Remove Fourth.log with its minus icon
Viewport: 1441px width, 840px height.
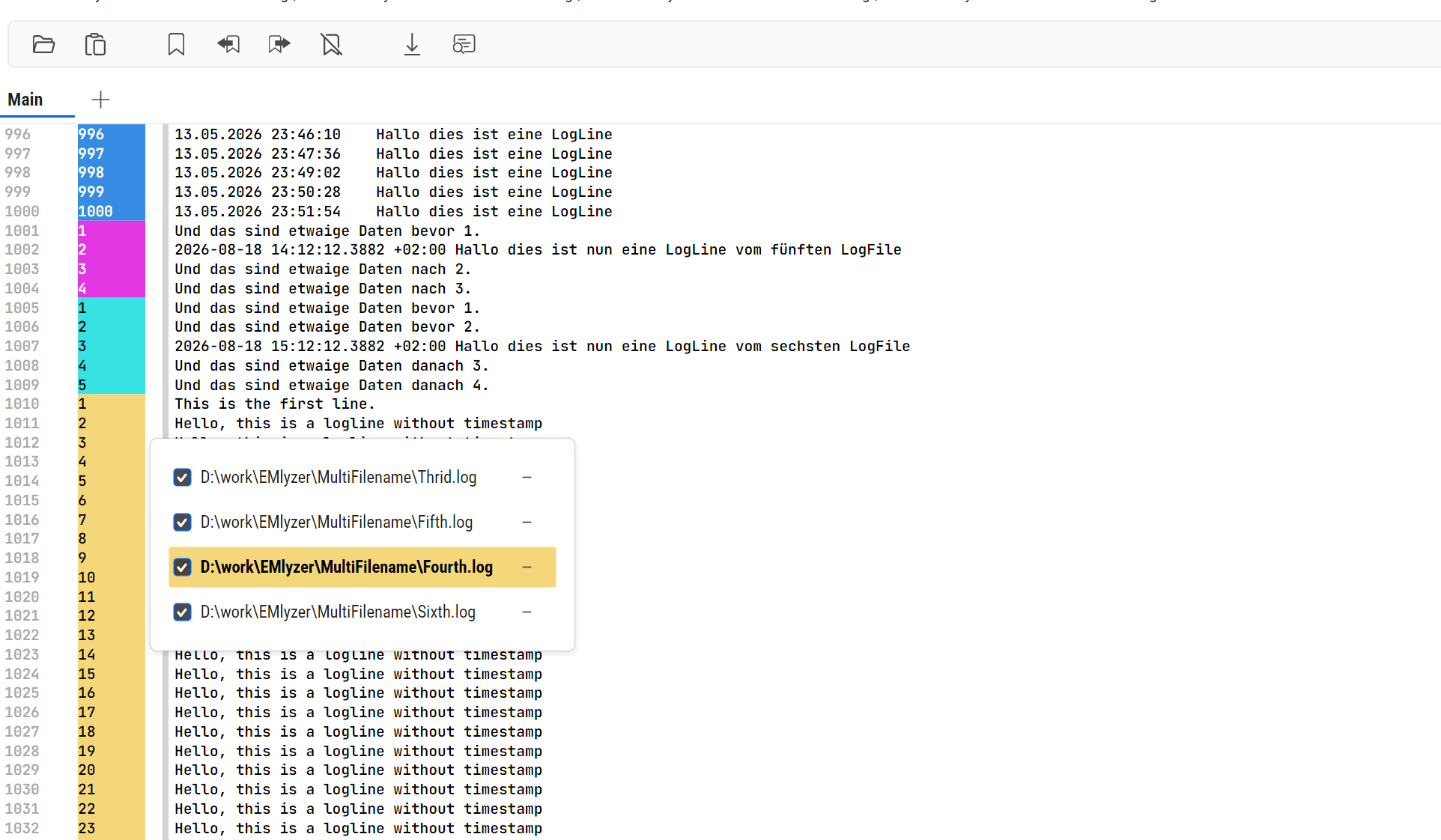tap(527, 567)
